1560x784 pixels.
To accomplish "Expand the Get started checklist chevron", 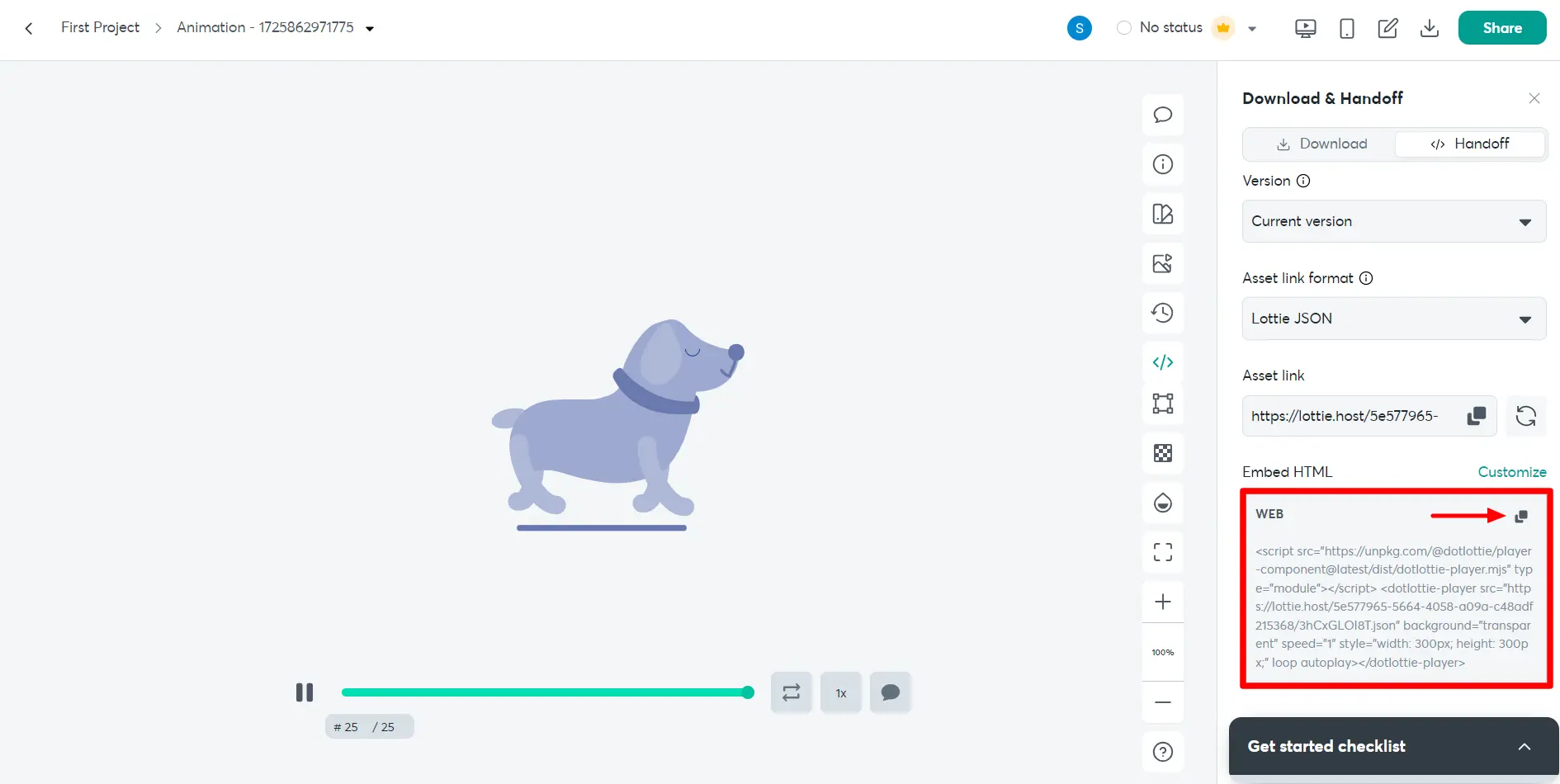I will click(1524, 746).
